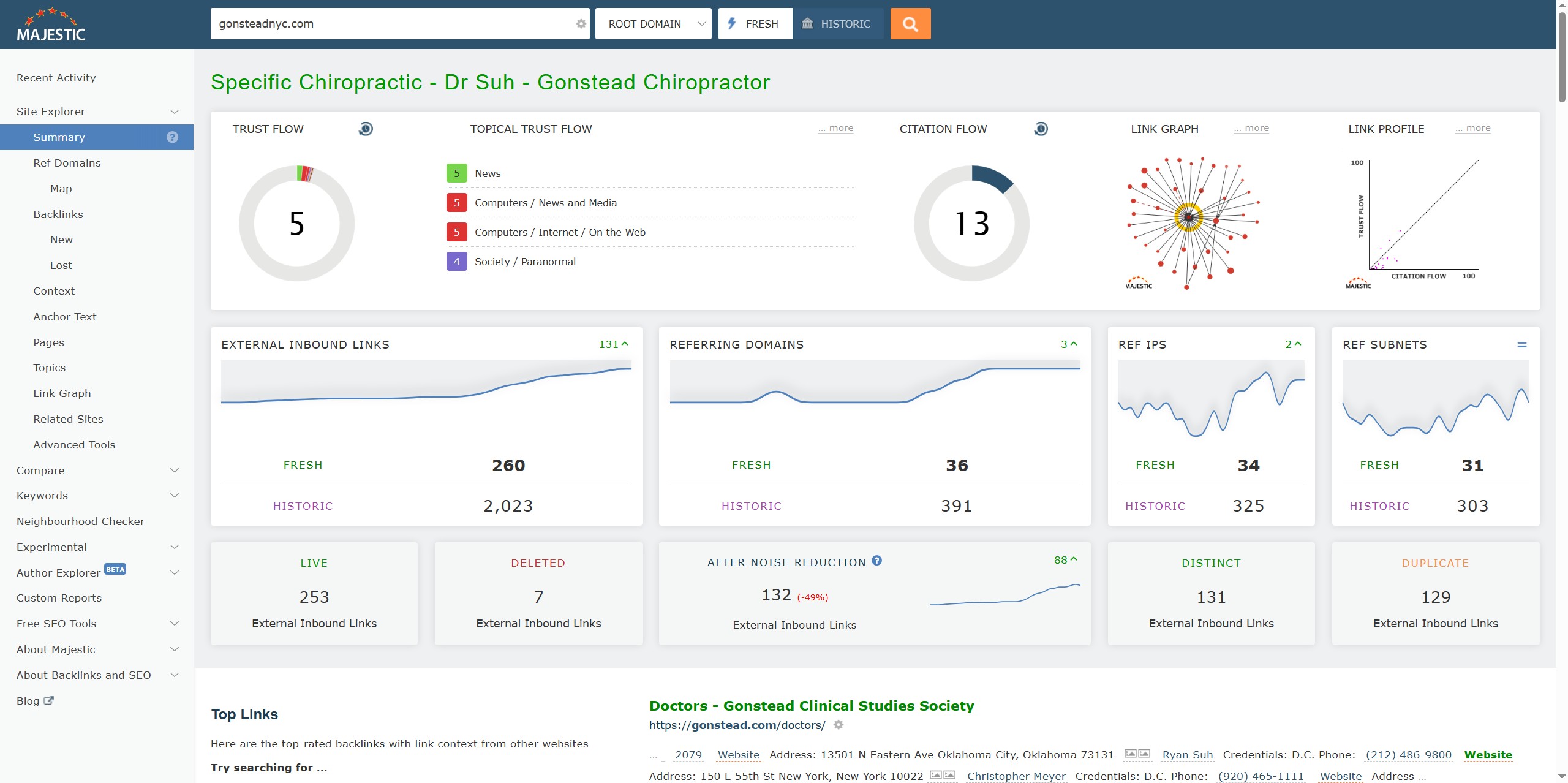Click the bank icon on the Historic button

pos(808,24)
